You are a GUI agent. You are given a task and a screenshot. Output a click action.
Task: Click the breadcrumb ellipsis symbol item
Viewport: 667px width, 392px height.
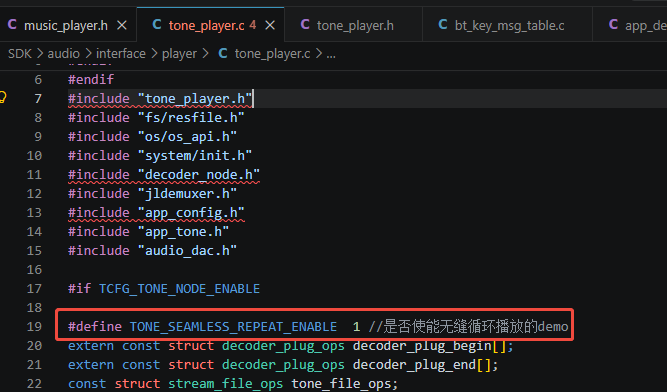click(x=331, y=55)
